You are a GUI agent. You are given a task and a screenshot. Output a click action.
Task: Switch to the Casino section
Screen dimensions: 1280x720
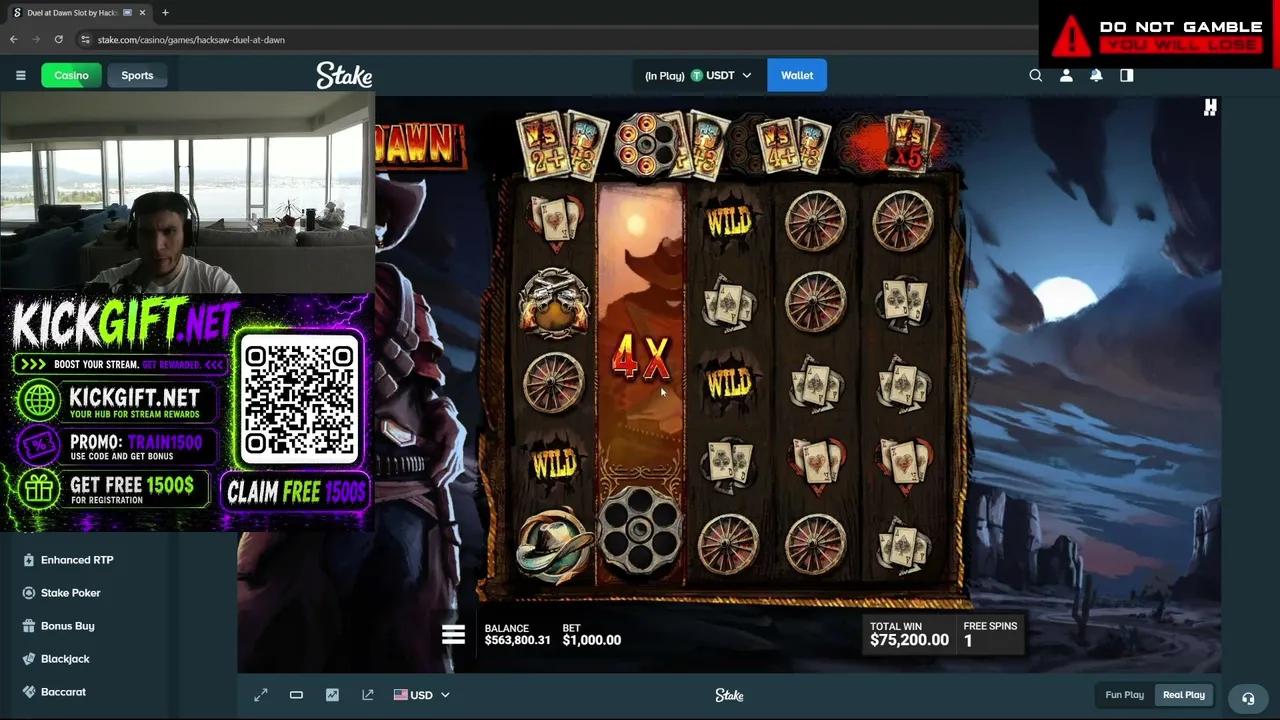[71, 75]
